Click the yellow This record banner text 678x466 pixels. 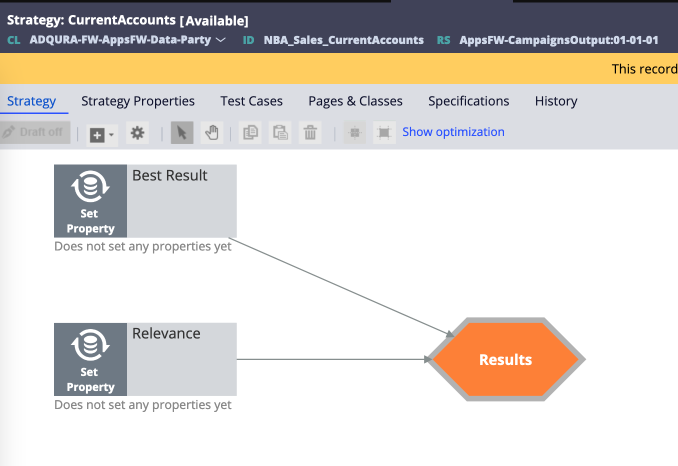tap(644, 69)
